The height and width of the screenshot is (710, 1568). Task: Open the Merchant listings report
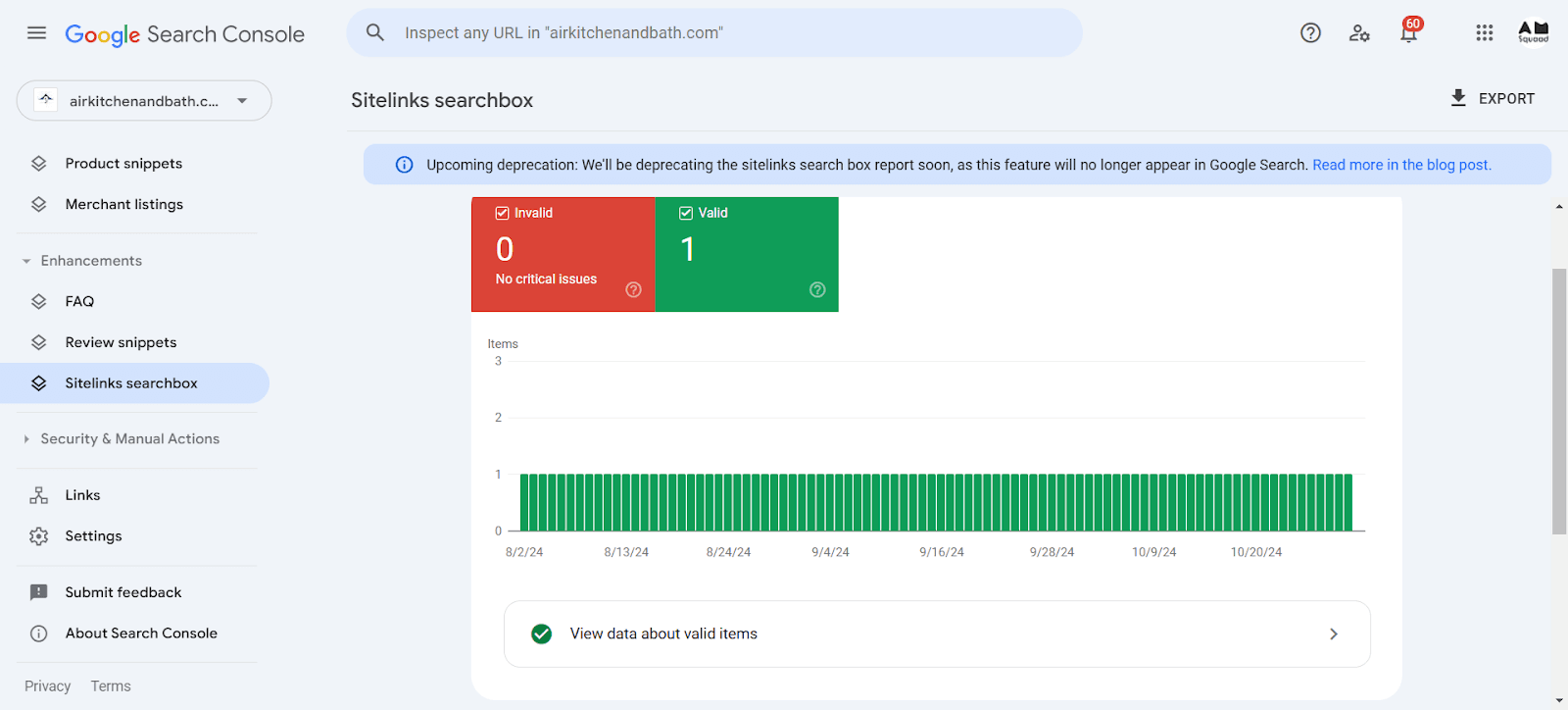tap(123, 204)
